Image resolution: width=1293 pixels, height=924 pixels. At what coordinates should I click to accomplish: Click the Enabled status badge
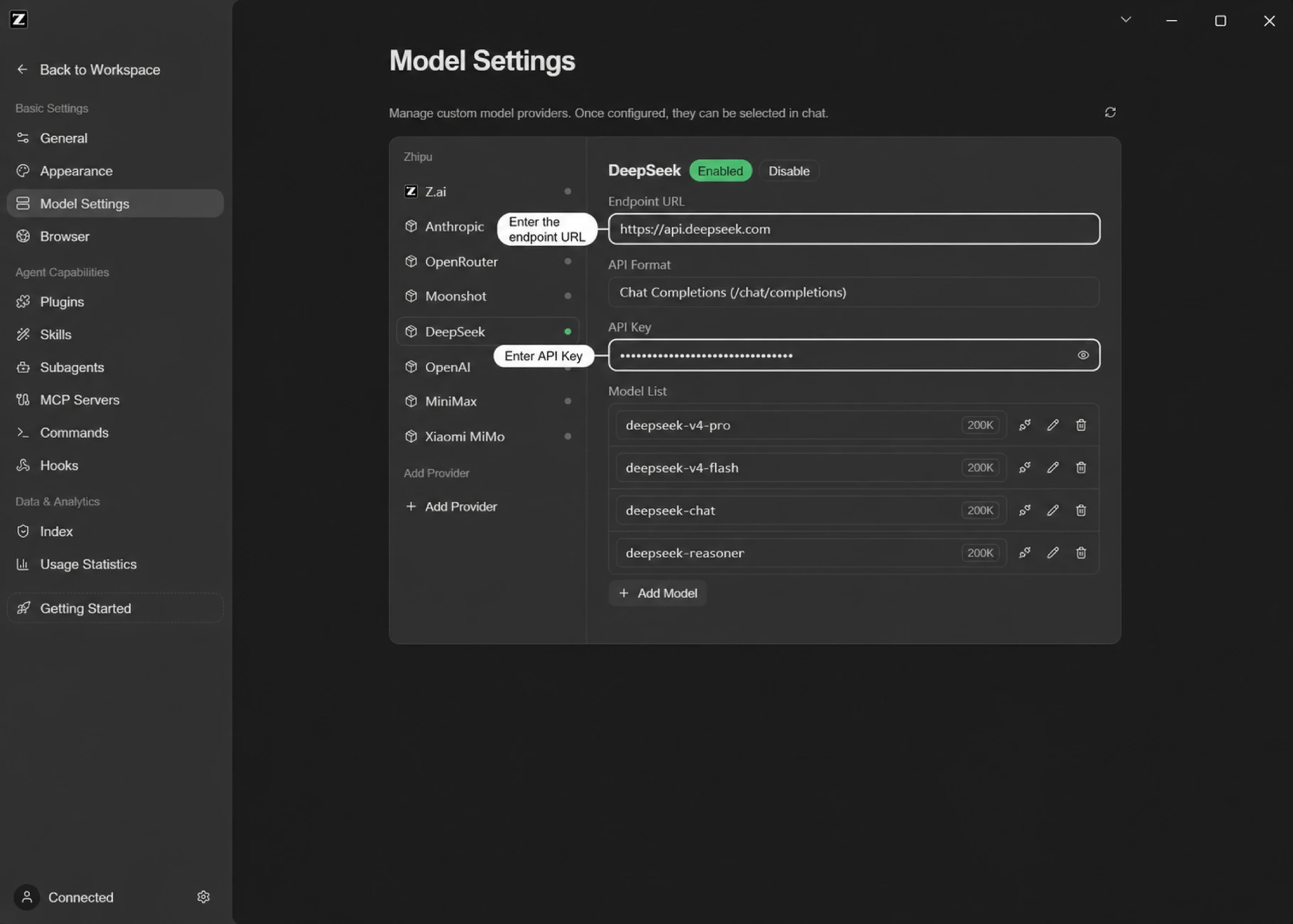tap(720, 171)
